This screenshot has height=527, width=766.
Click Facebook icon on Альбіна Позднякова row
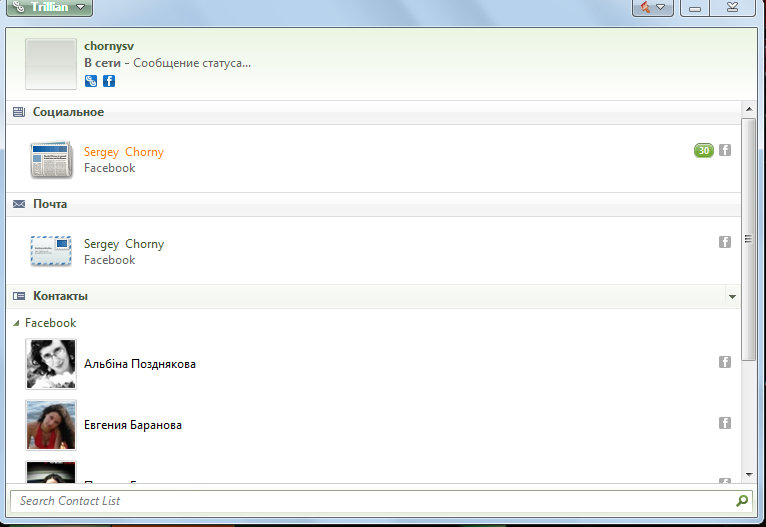pyautogui.click(x=725, y=362)
